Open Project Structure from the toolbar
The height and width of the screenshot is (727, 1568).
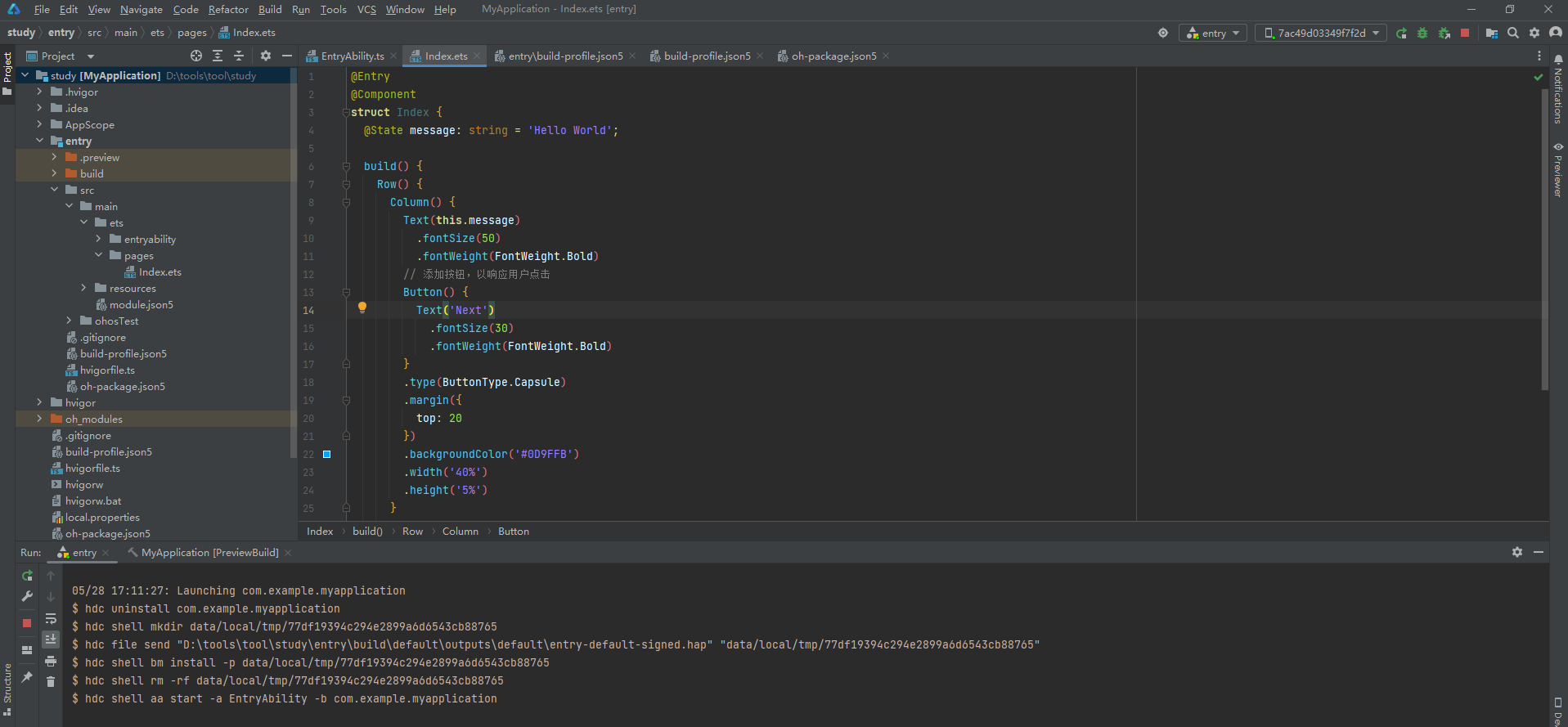1492,34
